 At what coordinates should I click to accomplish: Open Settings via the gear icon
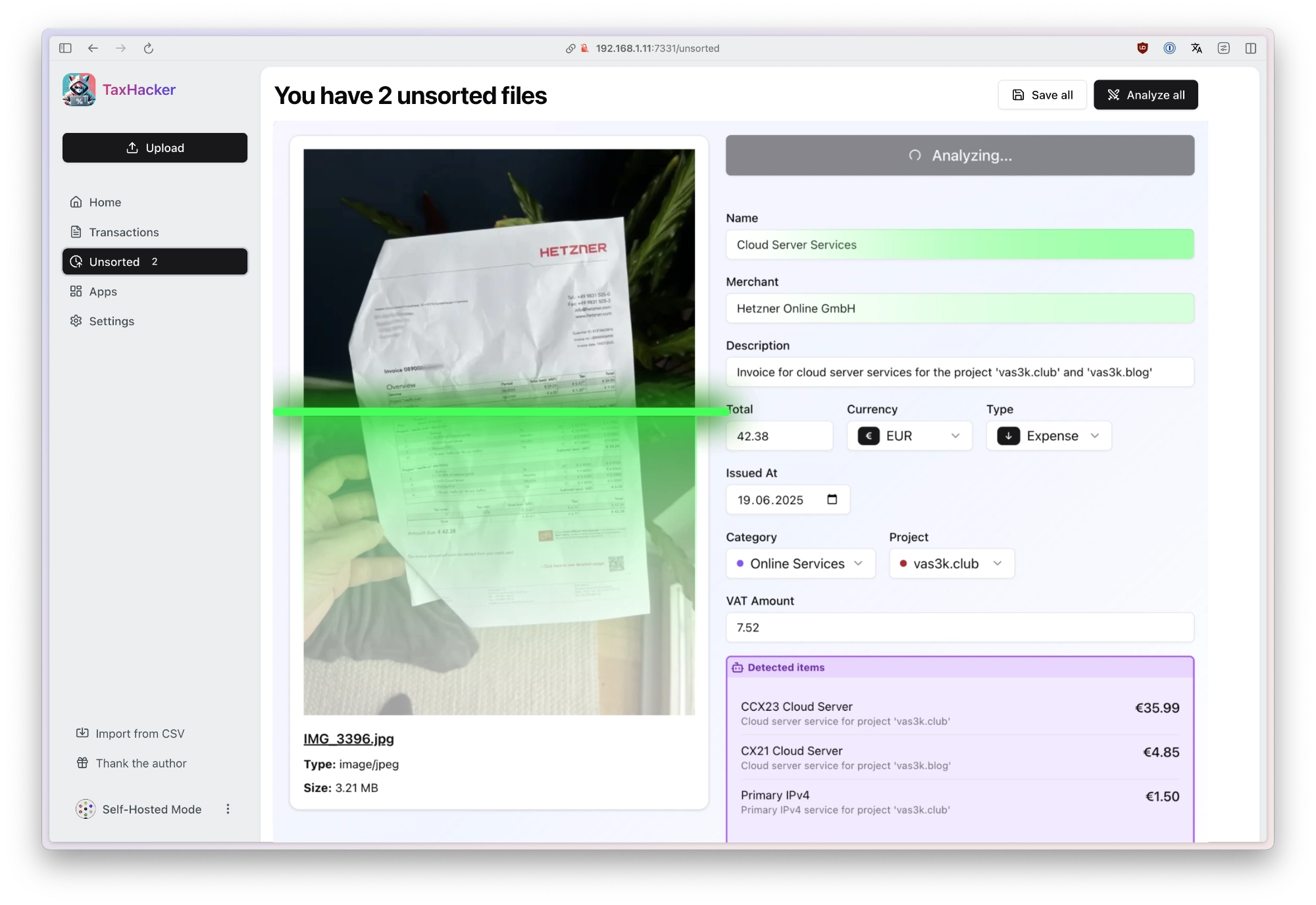point(77,321)
